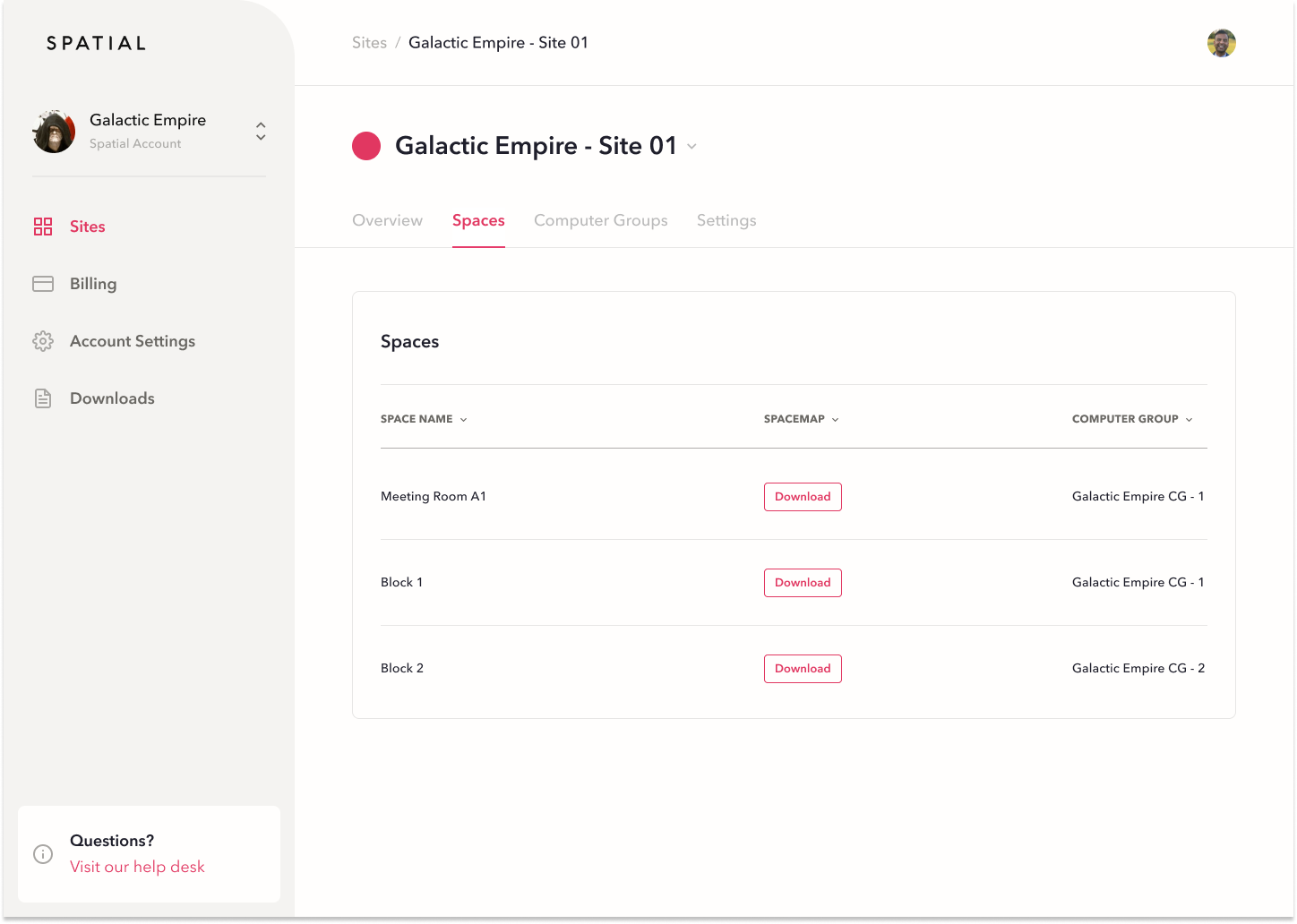The image size is (1297, 924).
Task: Click the Block 1 space name
Action: 401,582
